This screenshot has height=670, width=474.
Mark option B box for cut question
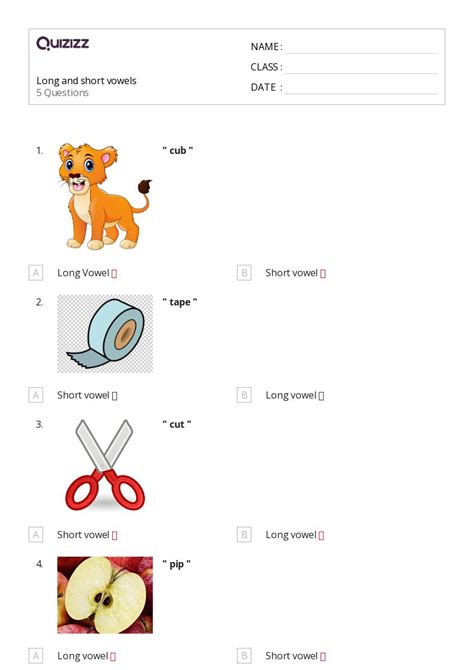tap(244, 535)
